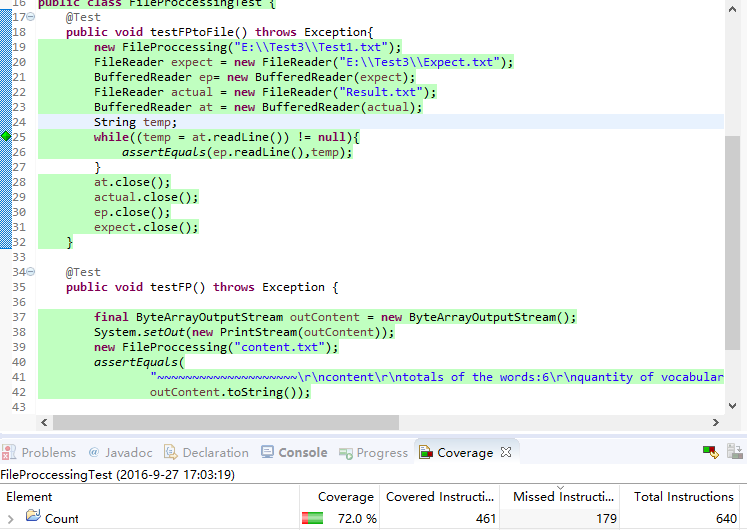Click the "E:\\Test3\\Expect.txt" string
Viewport: 747px width, 530px height.
click(x=419, y=62)
